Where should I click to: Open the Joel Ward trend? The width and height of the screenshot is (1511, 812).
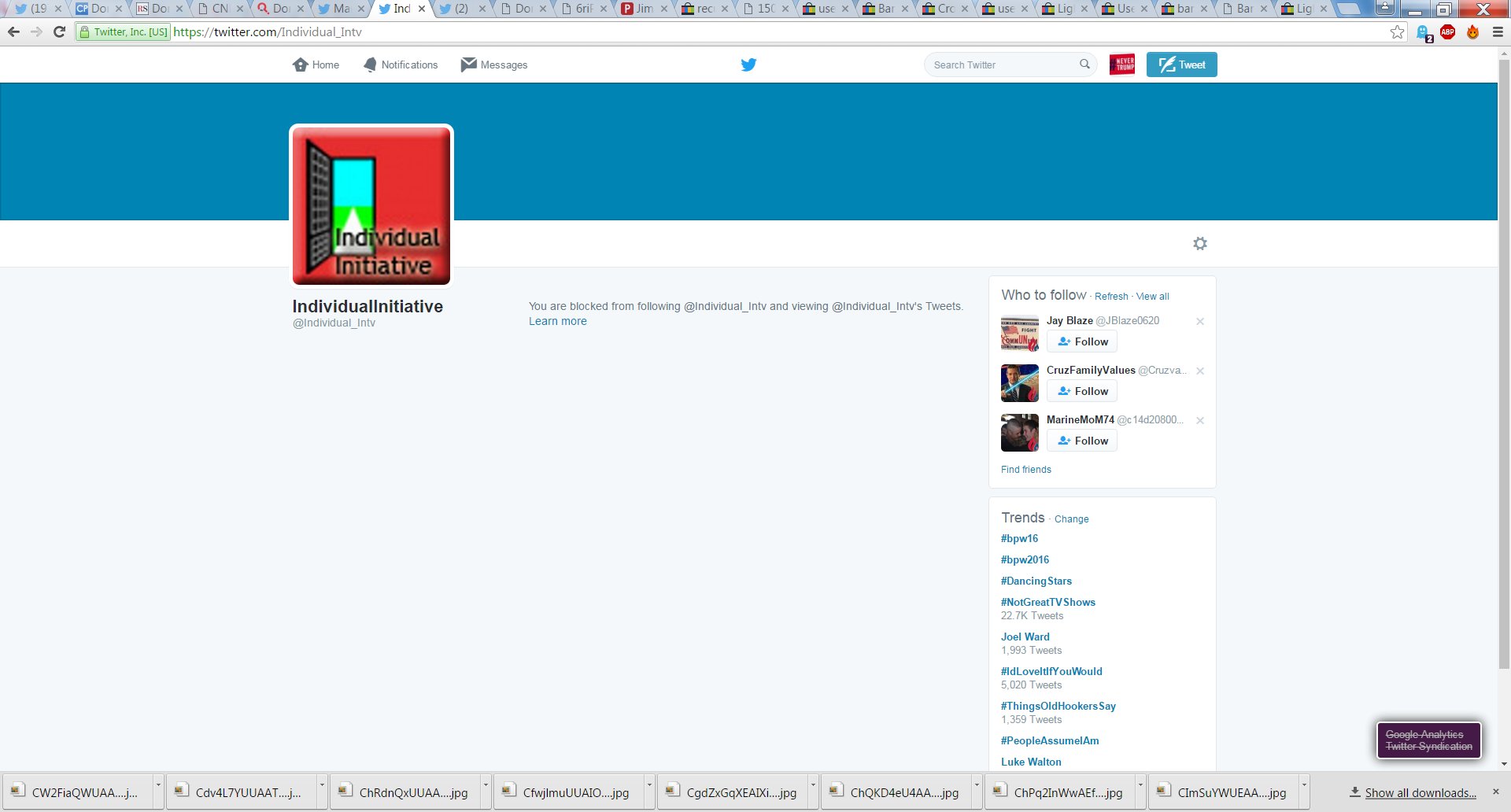[x=1025, y=637]
